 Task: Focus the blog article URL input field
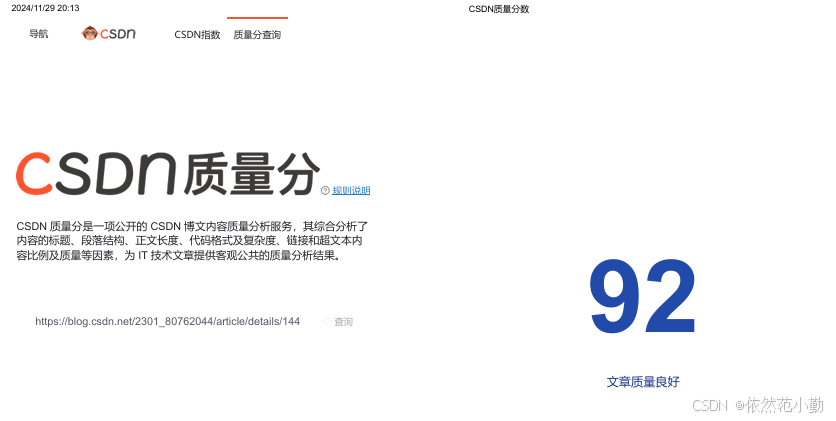click(x=167, y=321)
